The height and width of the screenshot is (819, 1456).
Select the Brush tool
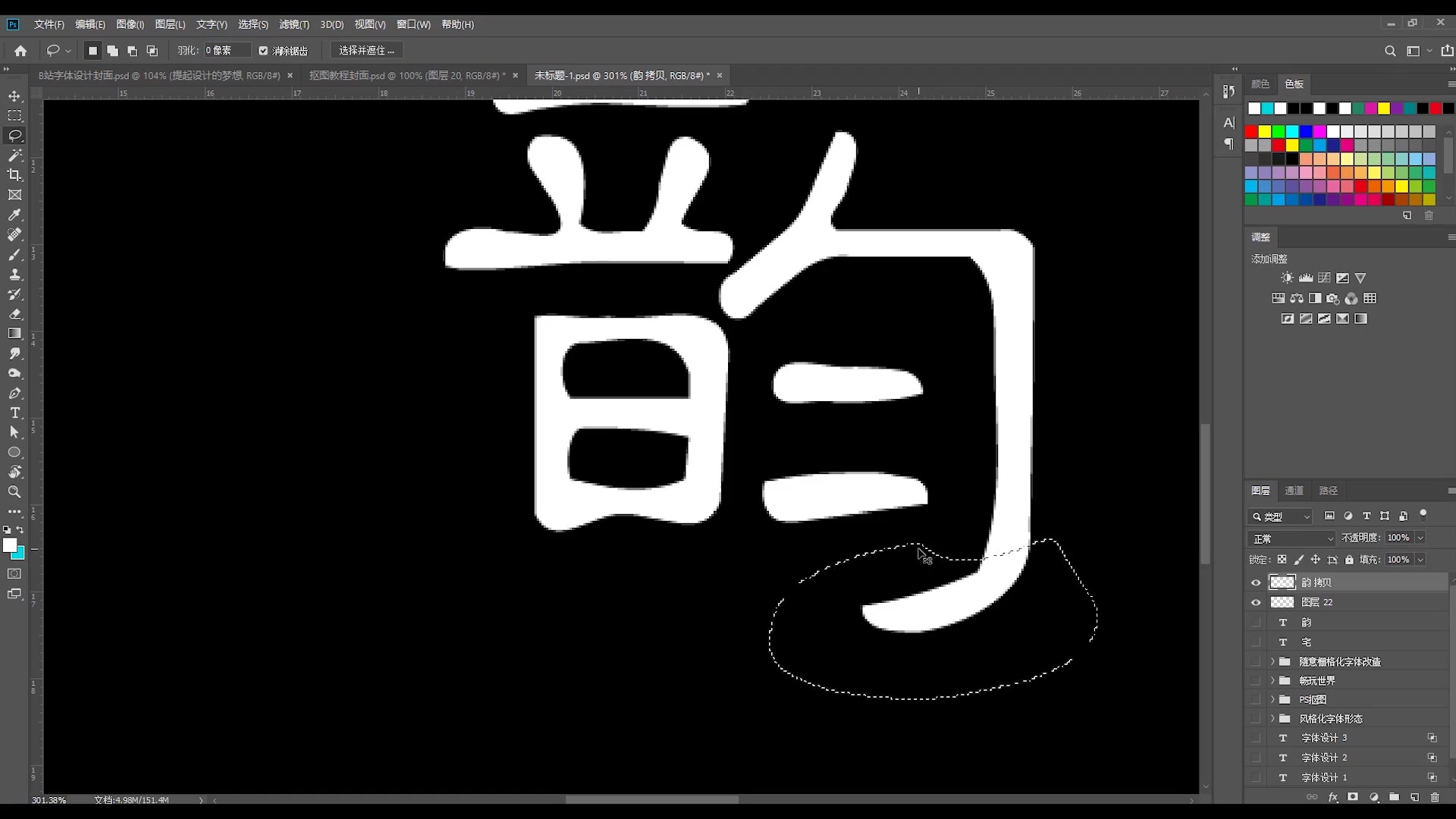point(14,255)
